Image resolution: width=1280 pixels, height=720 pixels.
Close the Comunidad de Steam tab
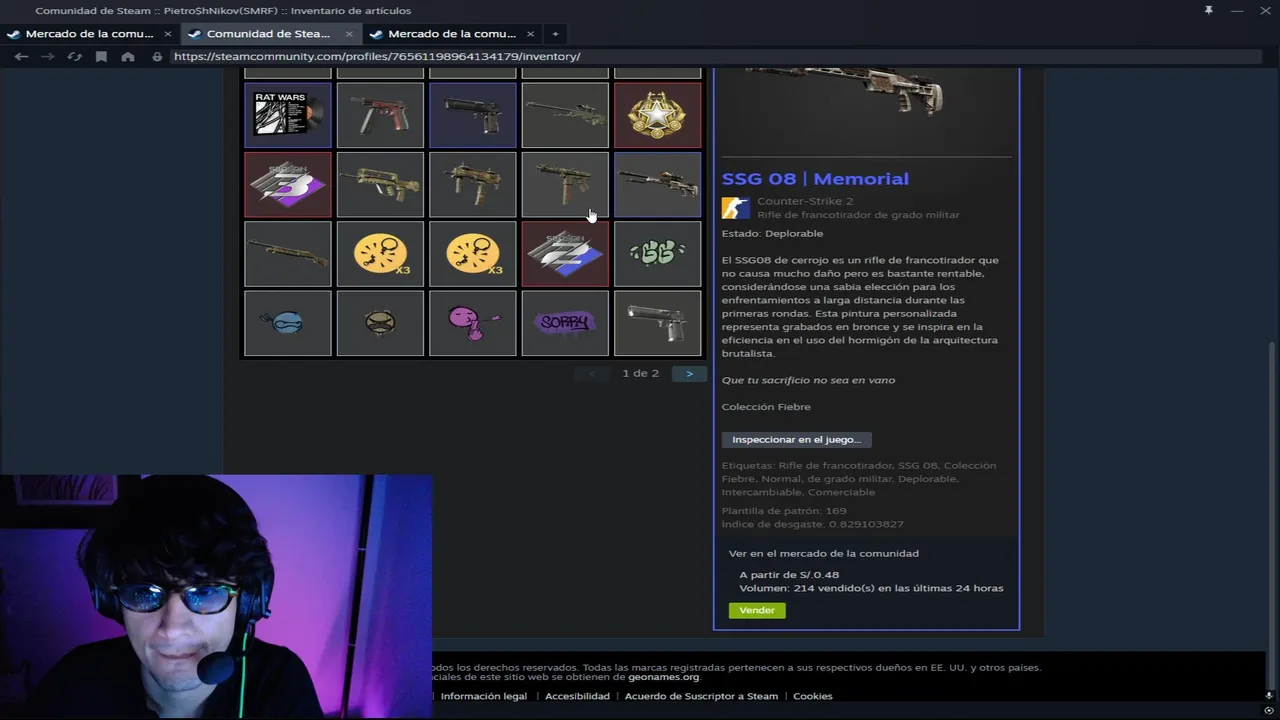[x=349, y=34]
